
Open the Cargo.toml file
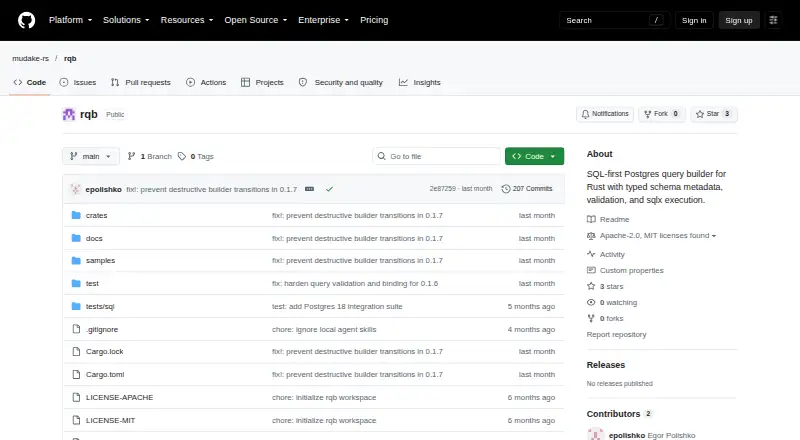point(105,374)
